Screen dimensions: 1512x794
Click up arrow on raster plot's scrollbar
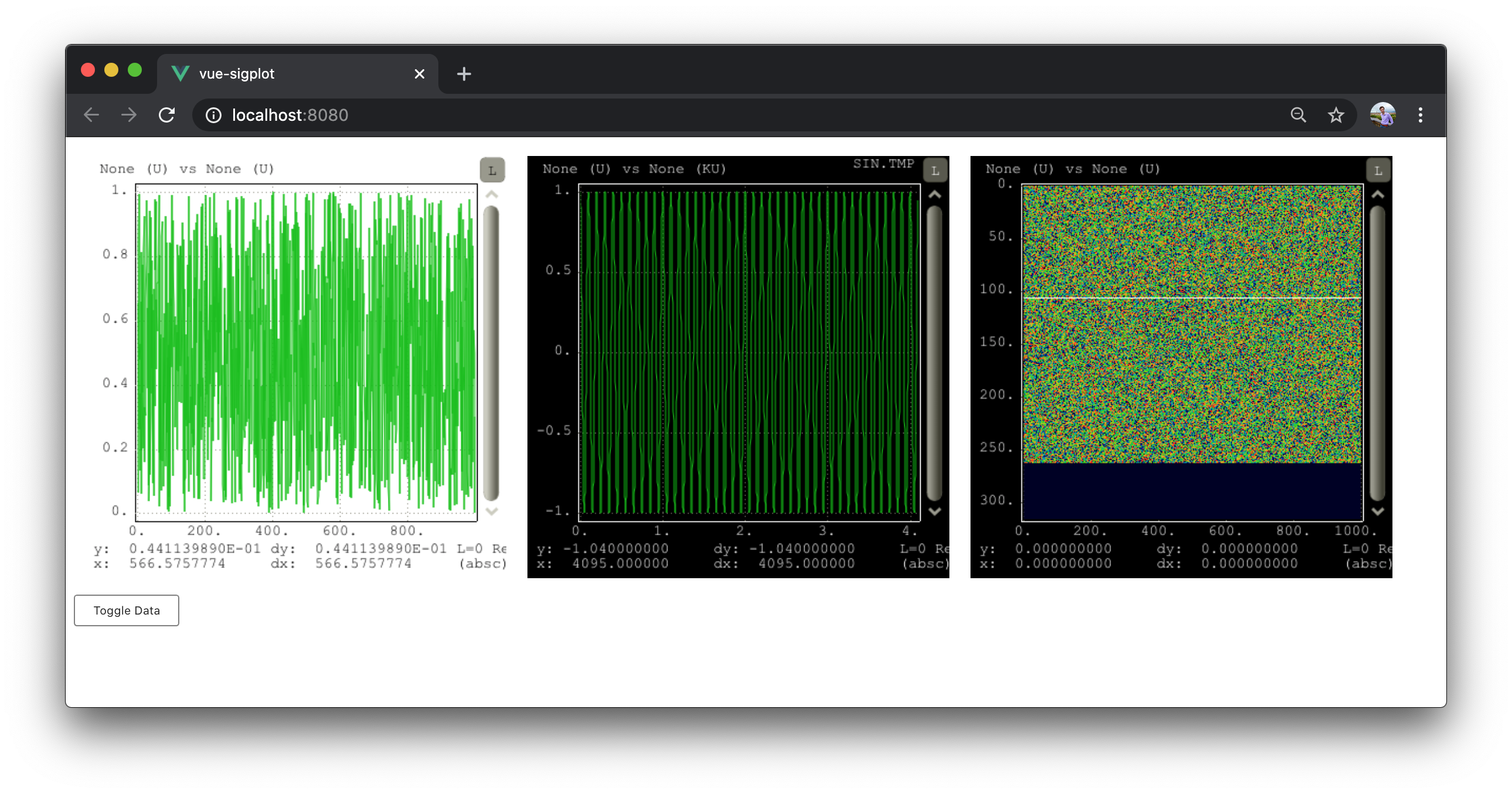click(x=1378, y=194)
